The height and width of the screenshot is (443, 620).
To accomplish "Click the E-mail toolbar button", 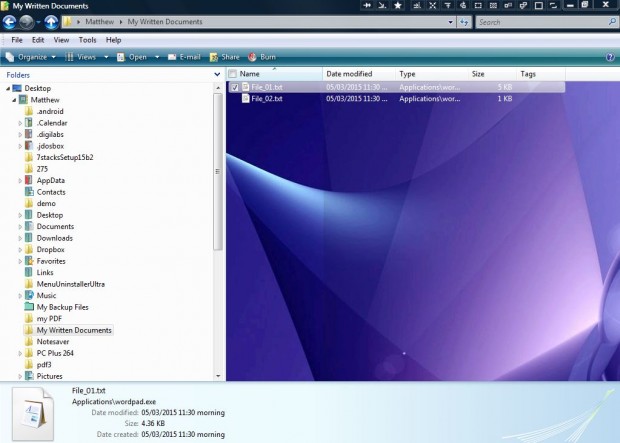I will [x=184, y=57].
